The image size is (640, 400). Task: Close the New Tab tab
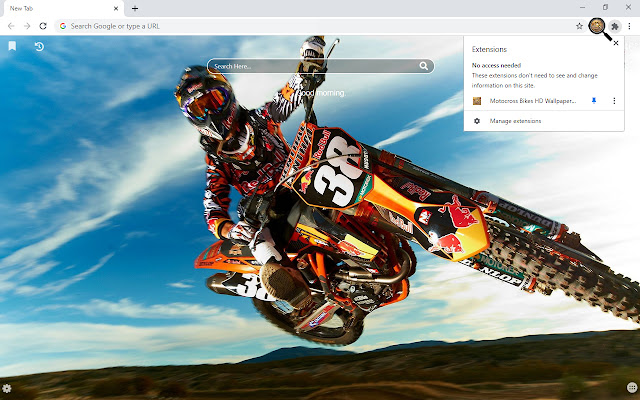coord(116,8)
